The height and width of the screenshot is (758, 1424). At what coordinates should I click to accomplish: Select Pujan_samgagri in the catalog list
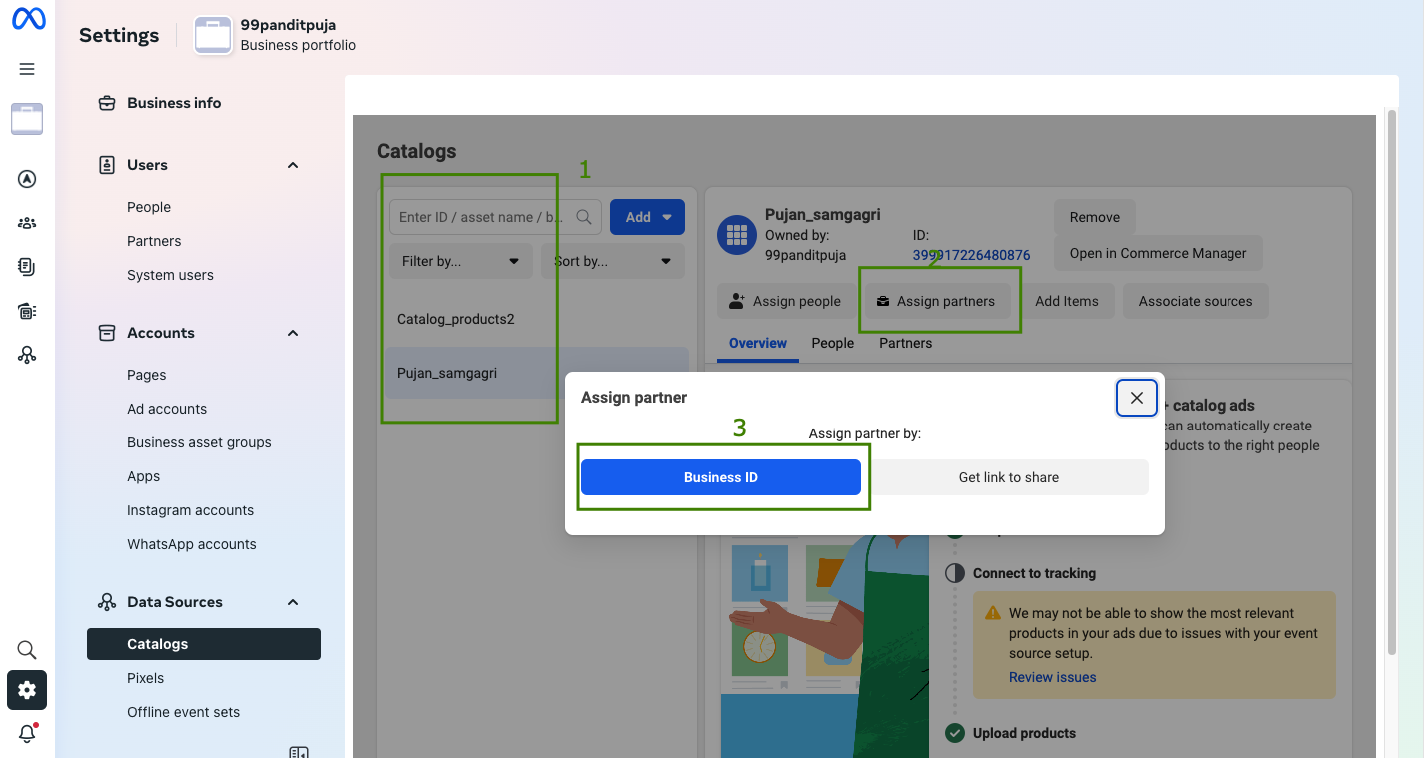[x=537, y=373]
